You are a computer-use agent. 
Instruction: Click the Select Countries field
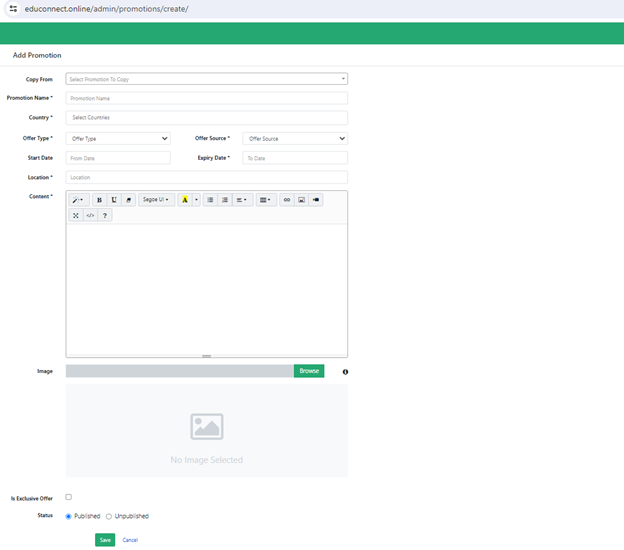click(207, 118)
